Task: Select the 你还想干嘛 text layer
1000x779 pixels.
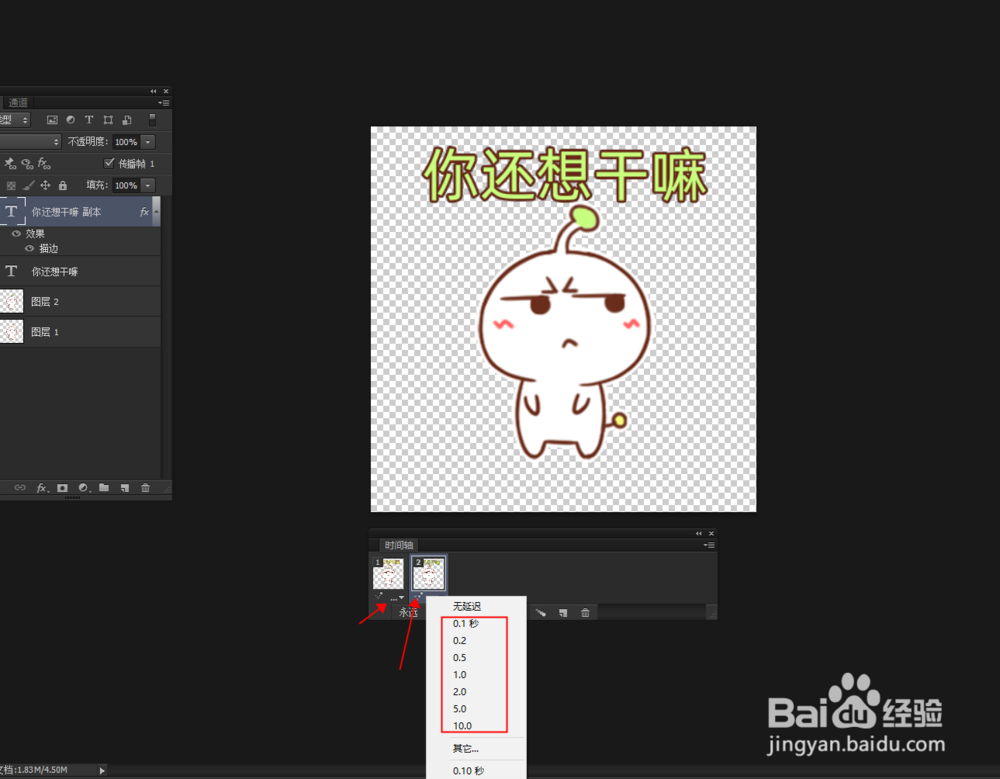Action: [x=80, y=272]
